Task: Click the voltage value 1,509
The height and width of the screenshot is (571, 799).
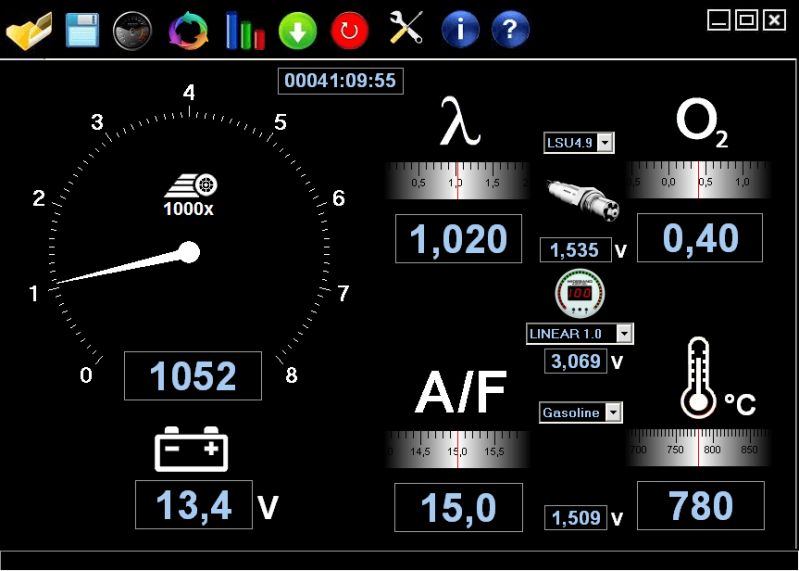Action: pyautogui.click(x=576, y=518)
